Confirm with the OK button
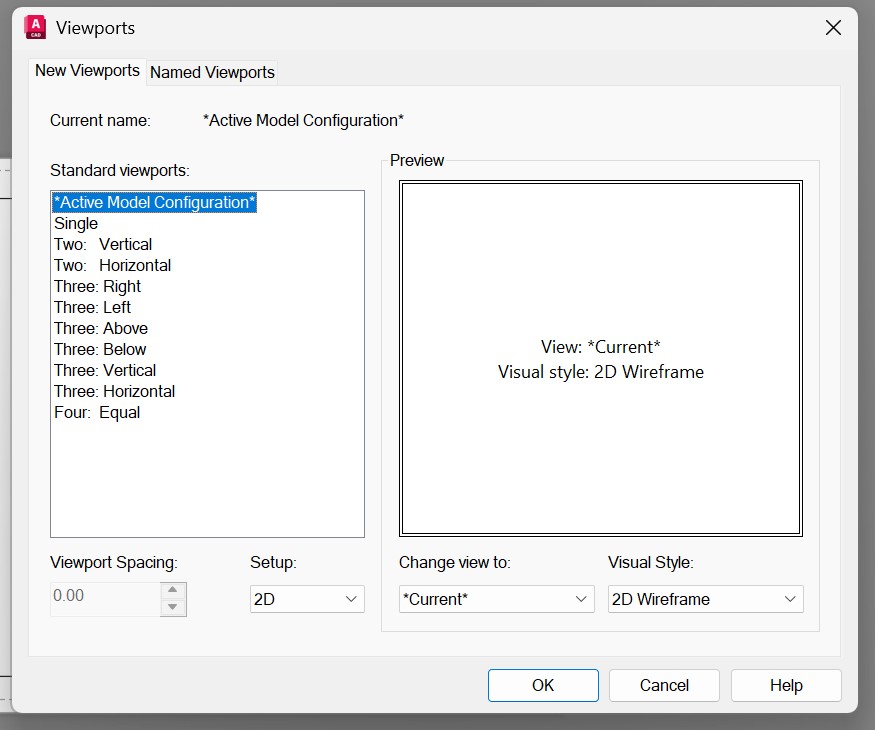This screenshot has height=730, width=875. pyautogui.click(x=543, y=685)
